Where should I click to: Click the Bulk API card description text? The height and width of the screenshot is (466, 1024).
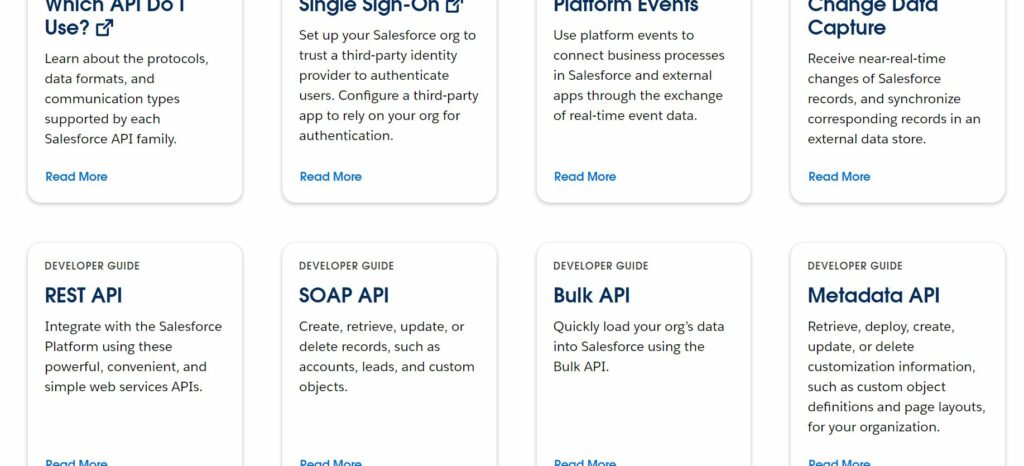tap(638, 346)
